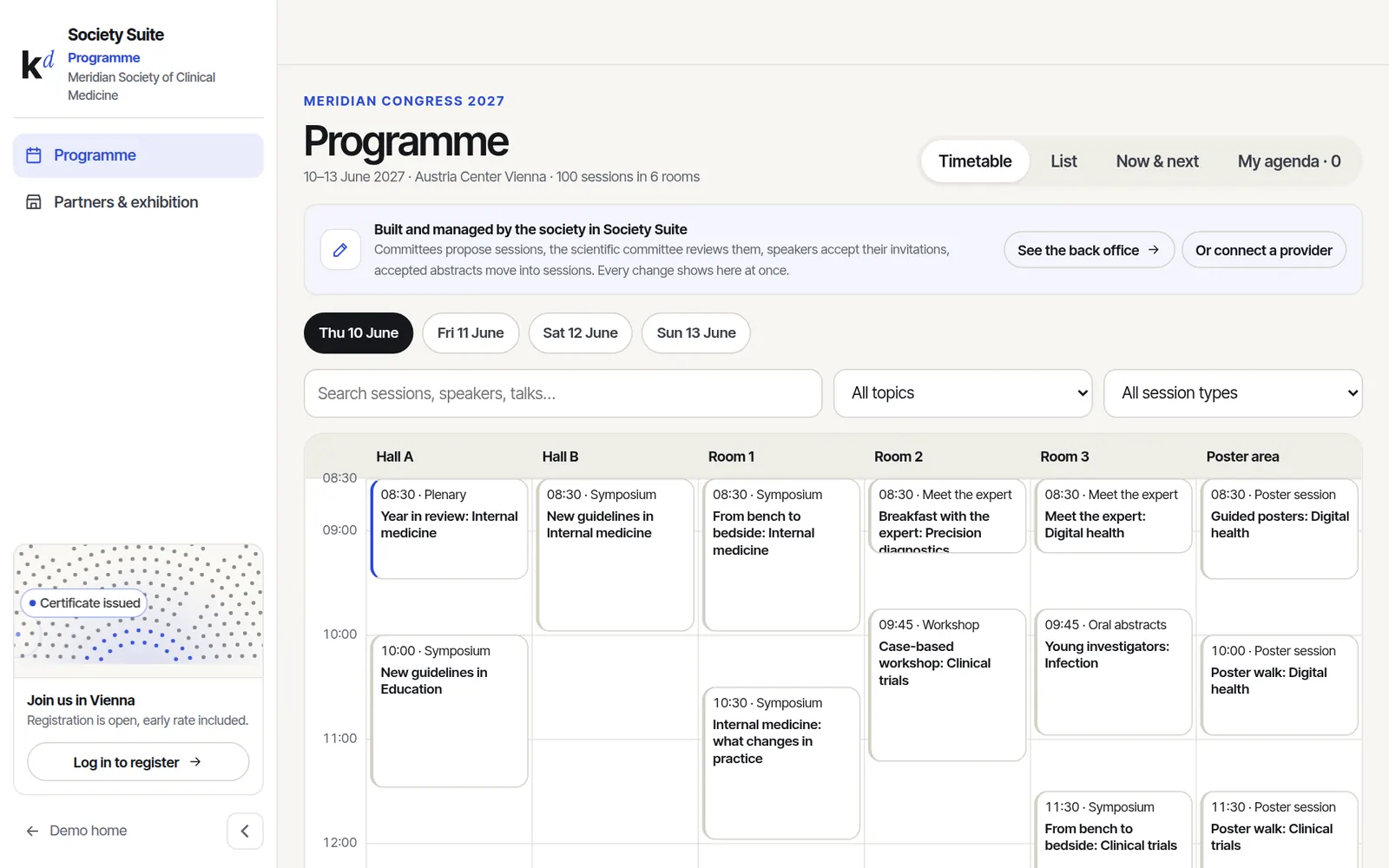Click the Society Suite kd logo
The image size is (1389, 868).
click(37, 64)
